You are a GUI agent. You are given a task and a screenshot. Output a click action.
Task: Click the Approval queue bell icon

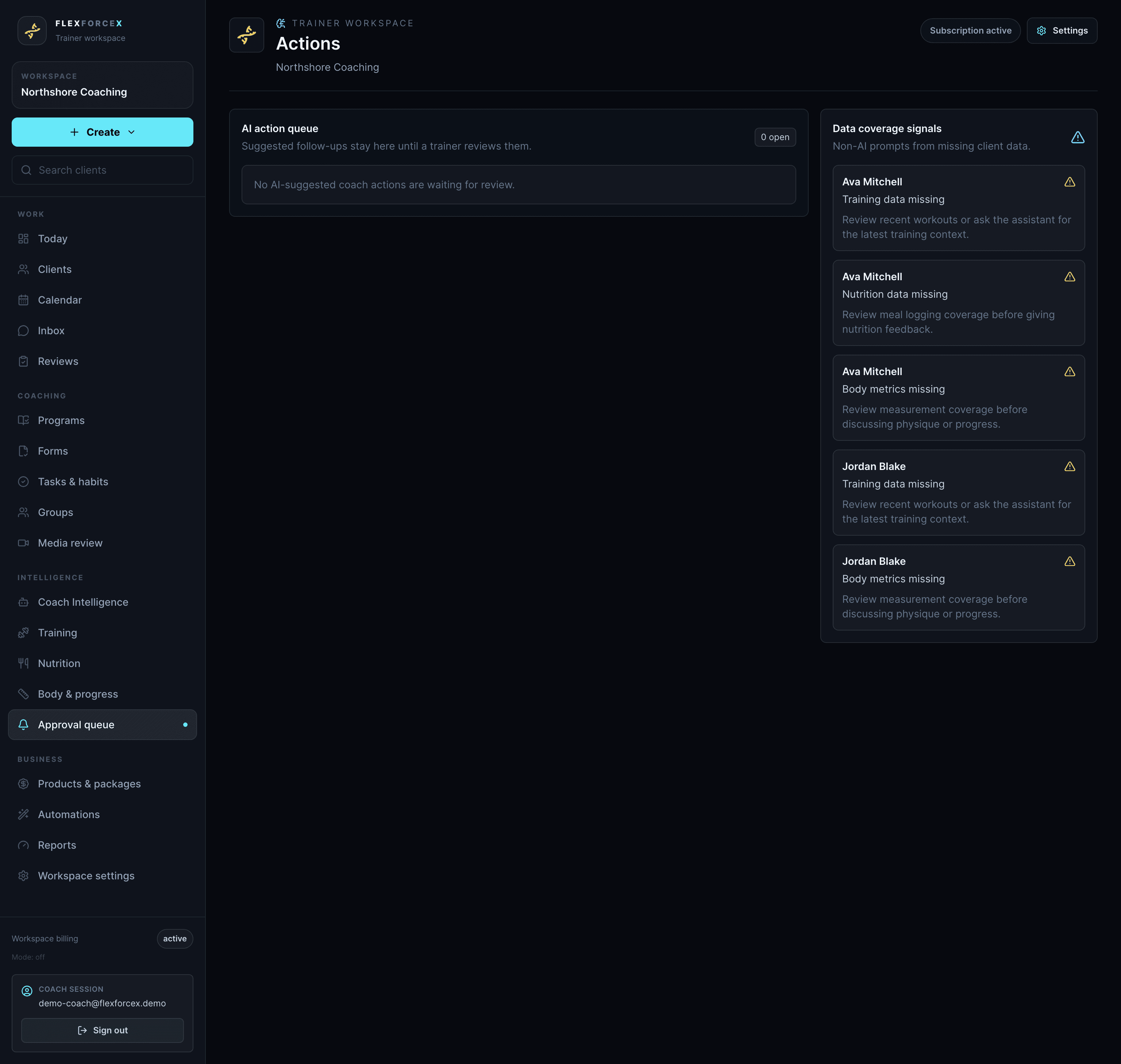pyautogui.click(x=23, y=725)
